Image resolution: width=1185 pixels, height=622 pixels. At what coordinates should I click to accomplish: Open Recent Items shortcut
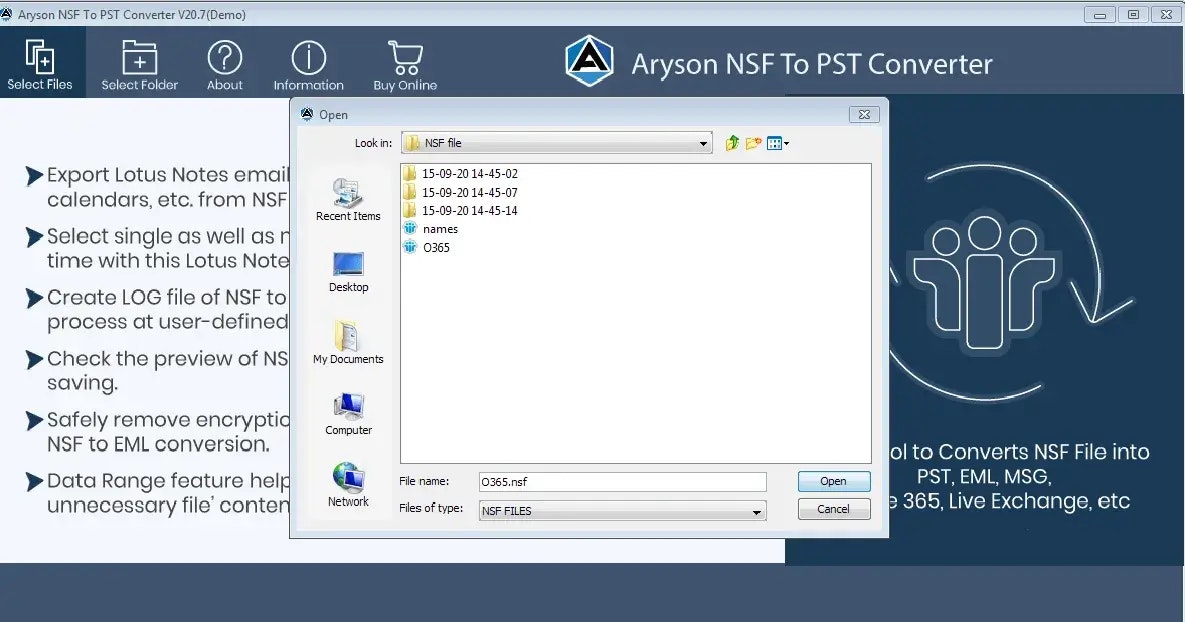click(348, 200)
